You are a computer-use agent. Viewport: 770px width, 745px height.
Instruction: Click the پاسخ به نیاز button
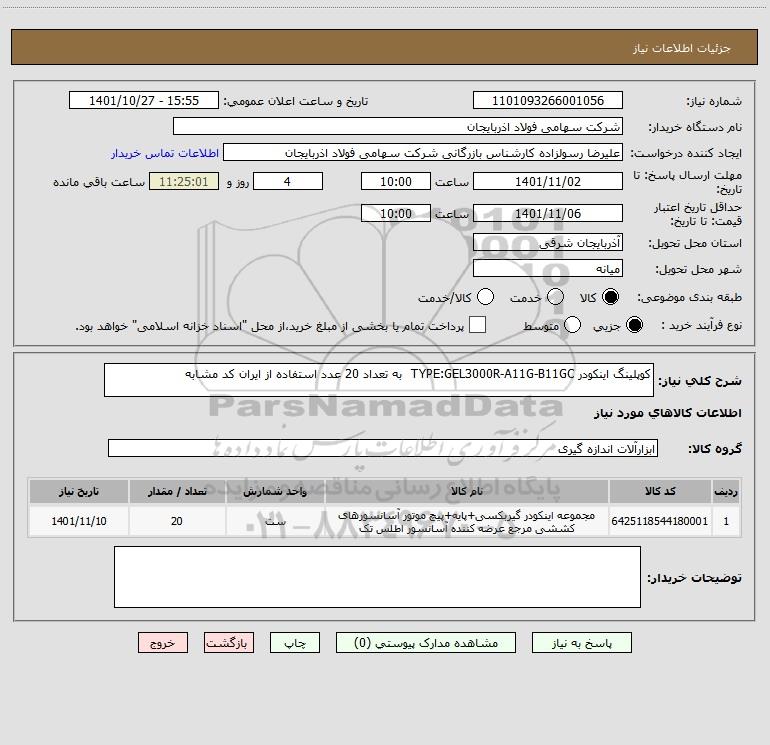(582, 643)
